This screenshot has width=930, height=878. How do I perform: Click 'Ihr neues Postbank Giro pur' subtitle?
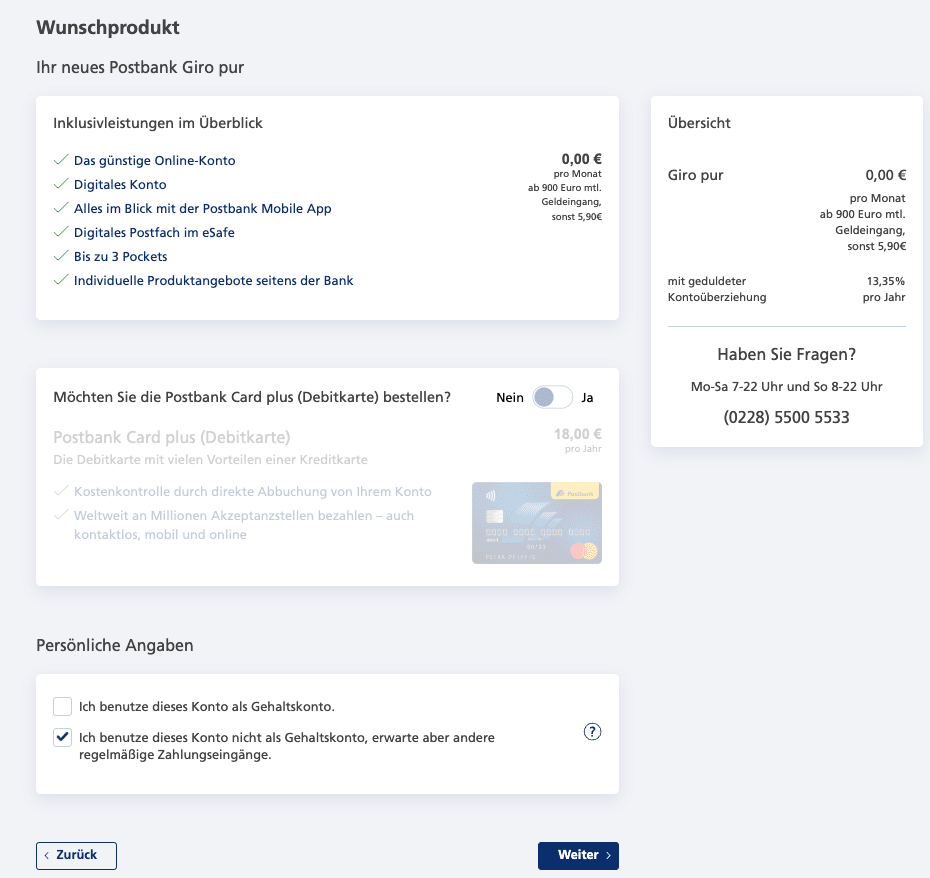point(140,67)
